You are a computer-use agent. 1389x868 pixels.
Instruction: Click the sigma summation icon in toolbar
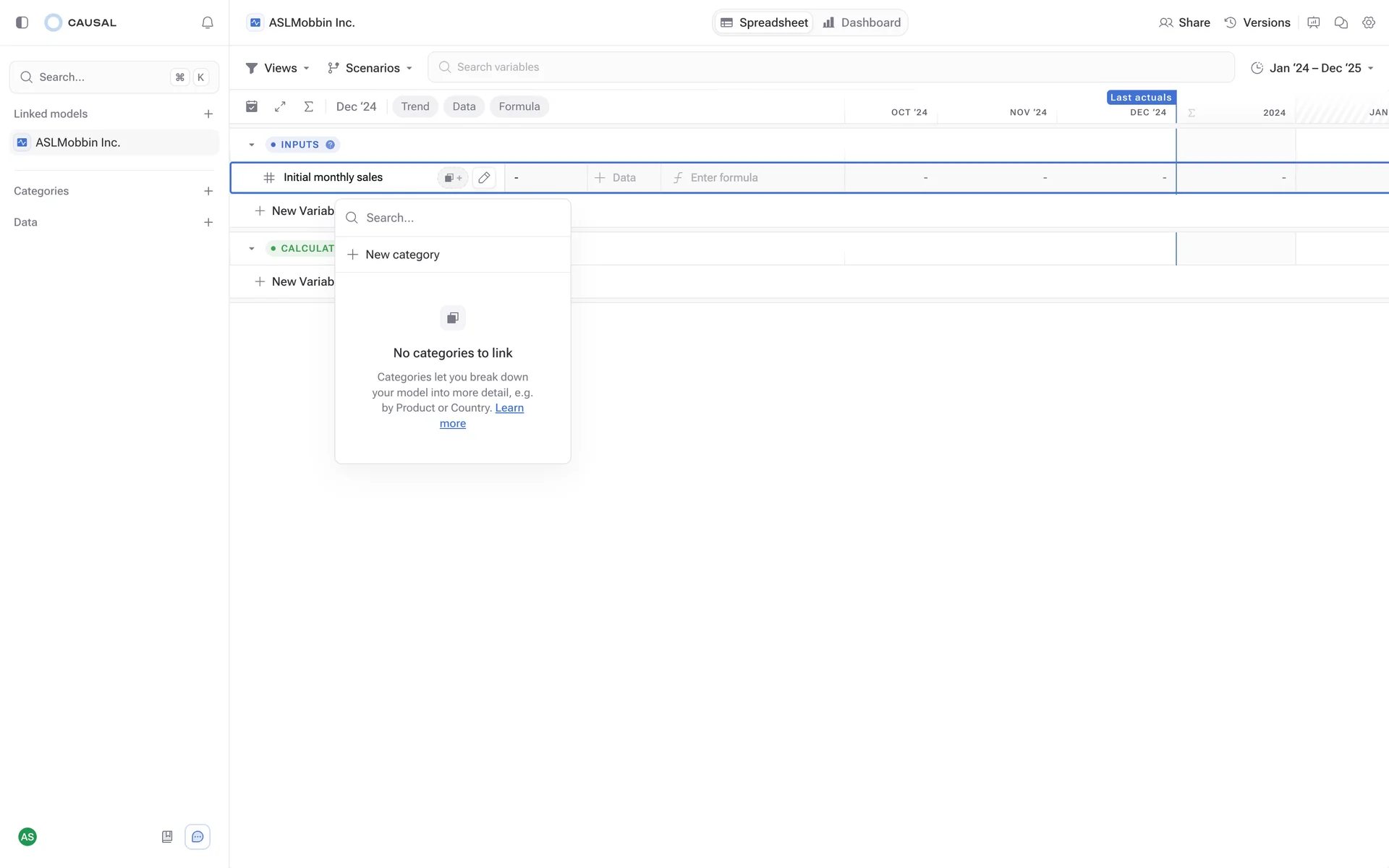point(309,106)
